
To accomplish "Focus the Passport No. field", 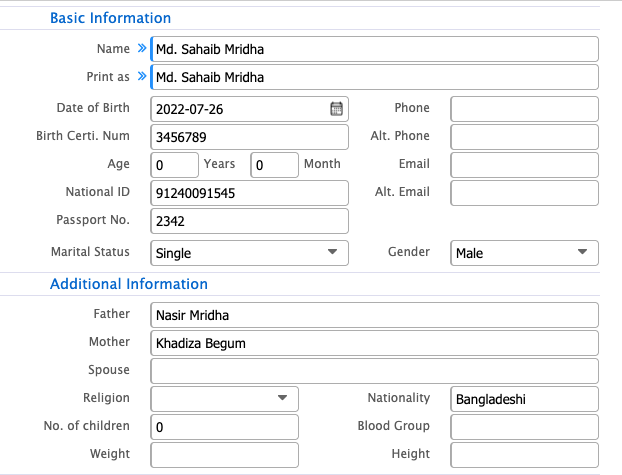I will [x=249, y=221].
